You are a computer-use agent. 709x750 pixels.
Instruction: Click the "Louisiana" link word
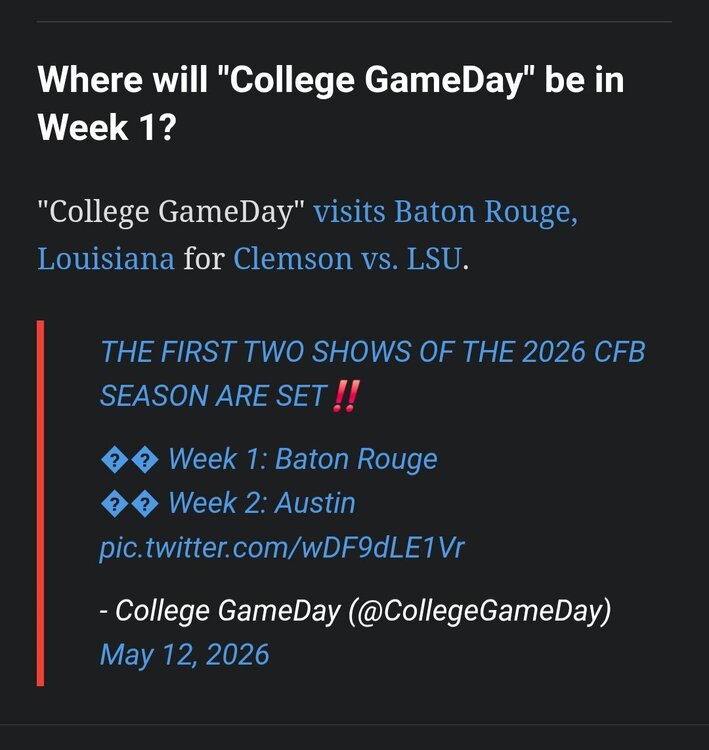(106, 259)
